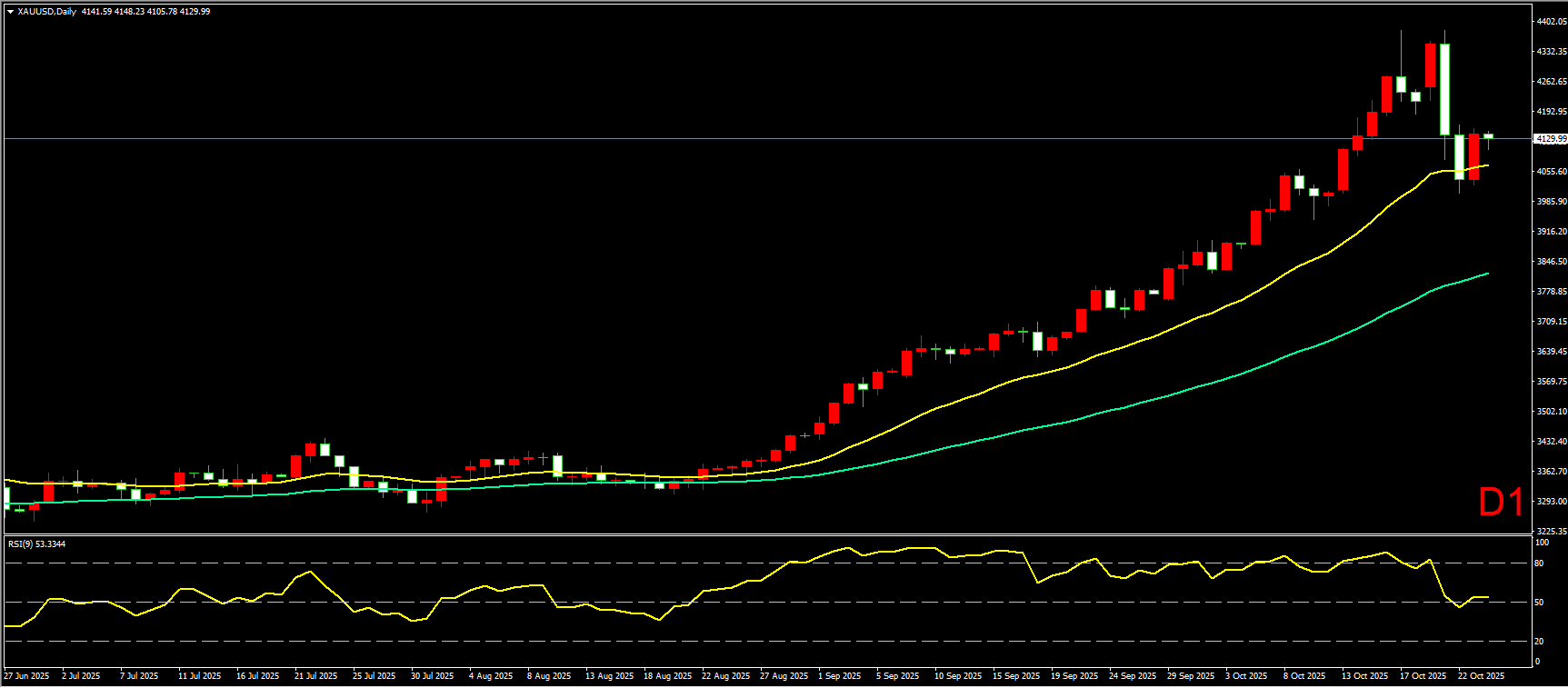The height and width of the screenshot is (688, 1568).
Task: Click the 22 Oct 2025 date label
Action: [1481, 676]
